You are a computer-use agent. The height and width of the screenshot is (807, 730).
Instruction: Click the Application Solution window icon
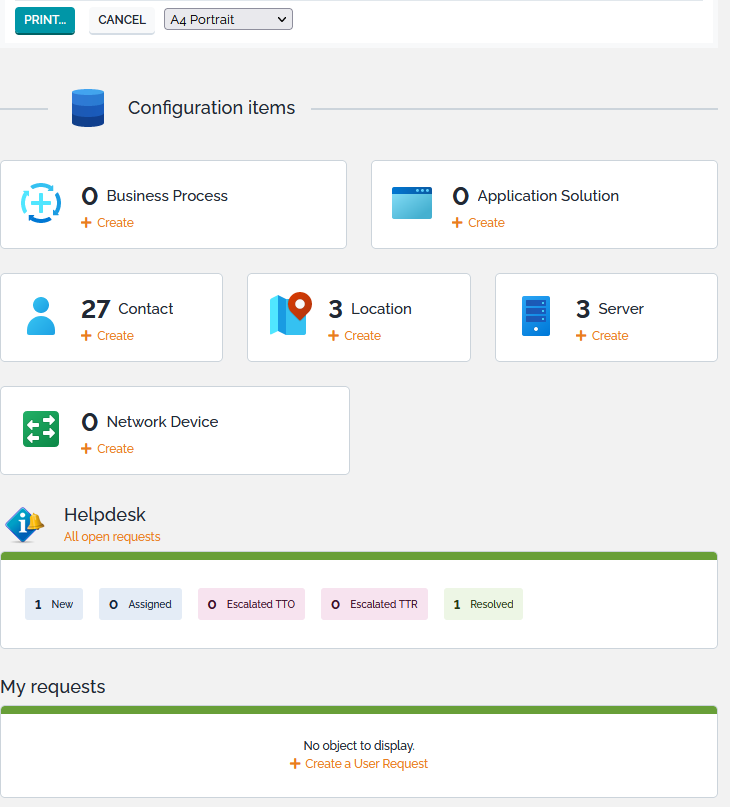411,203
